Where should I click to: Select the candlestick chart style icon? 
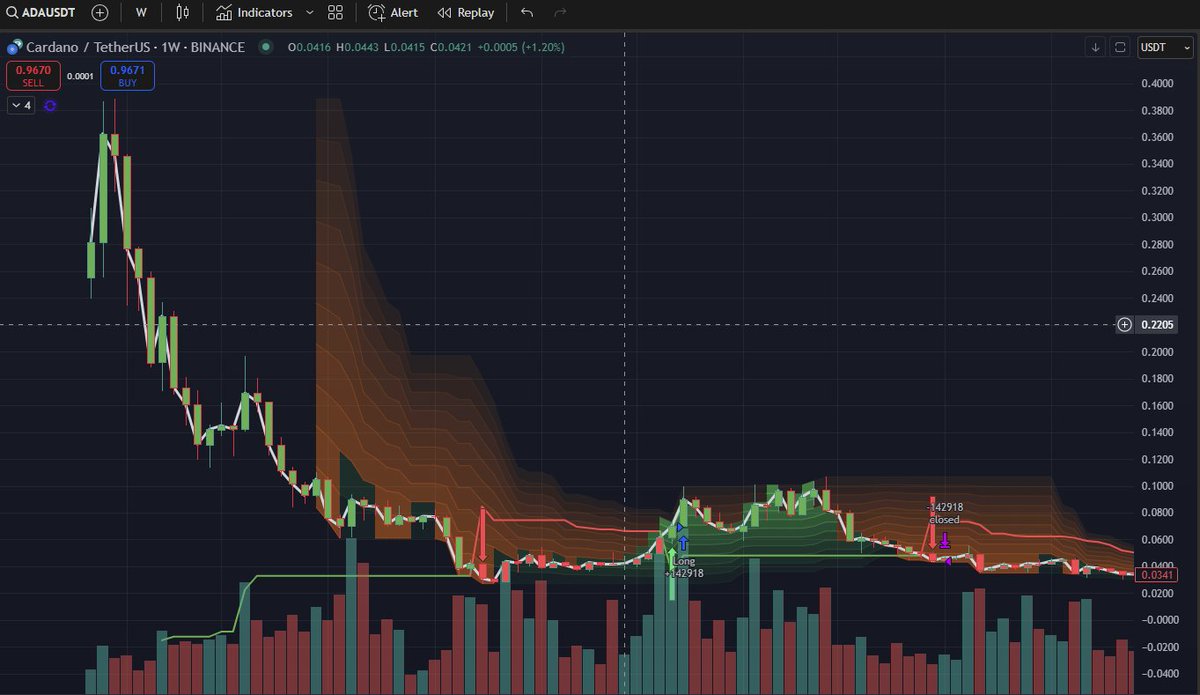tap(181, 12)
